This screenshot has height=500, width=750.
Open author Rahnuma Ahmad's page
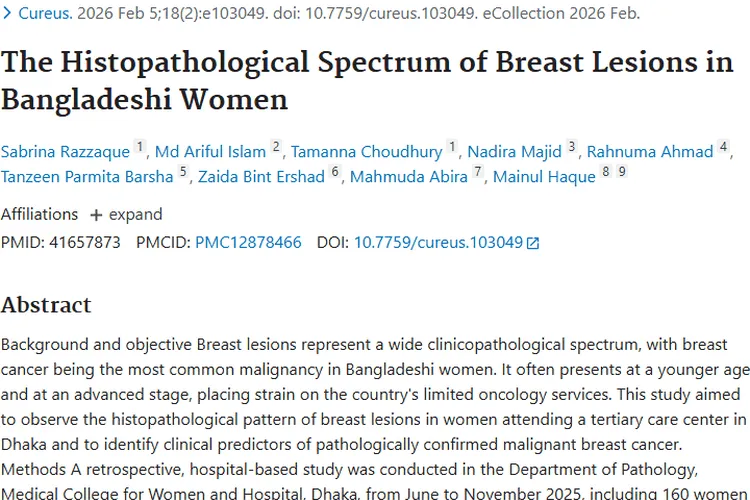pyautogui.click(x=650, y=152)
